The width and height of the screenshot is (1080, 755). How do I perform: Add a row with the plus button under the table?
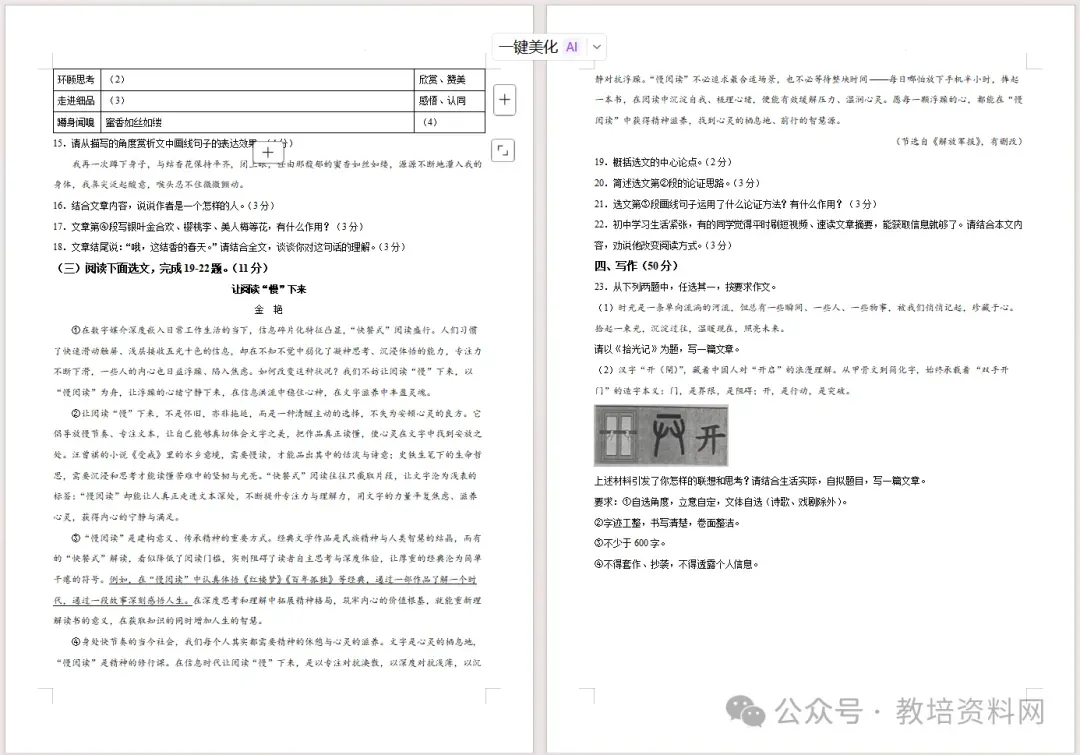click(268, 152)
